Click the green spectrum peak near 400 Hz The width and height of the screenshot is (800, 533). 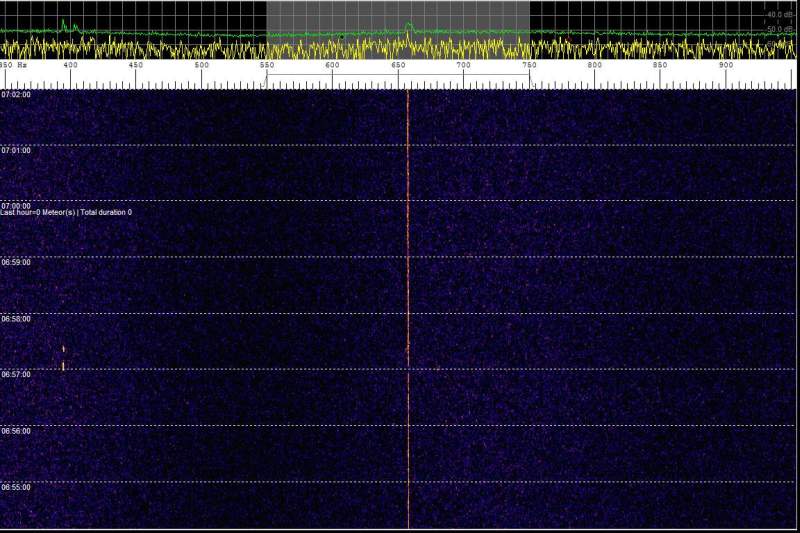coord(63,22)
